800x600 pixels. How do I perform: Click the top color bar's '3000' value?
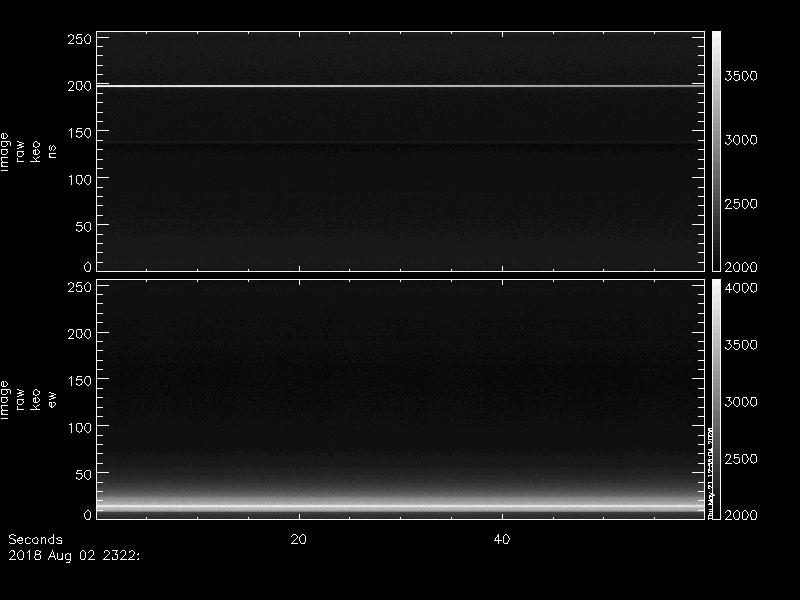[x=741, y=140]
